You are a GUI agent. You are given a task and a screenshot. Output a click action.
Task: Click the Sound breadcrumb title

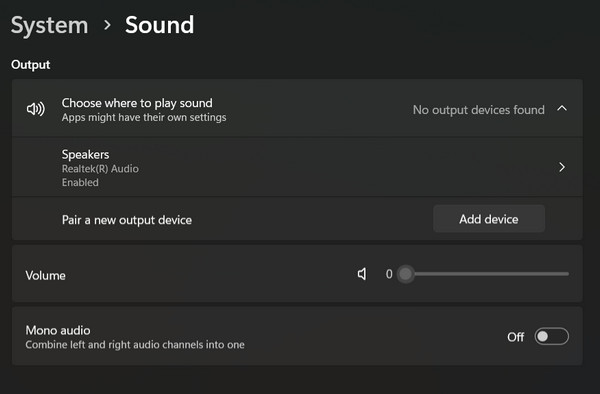(160, 25)
